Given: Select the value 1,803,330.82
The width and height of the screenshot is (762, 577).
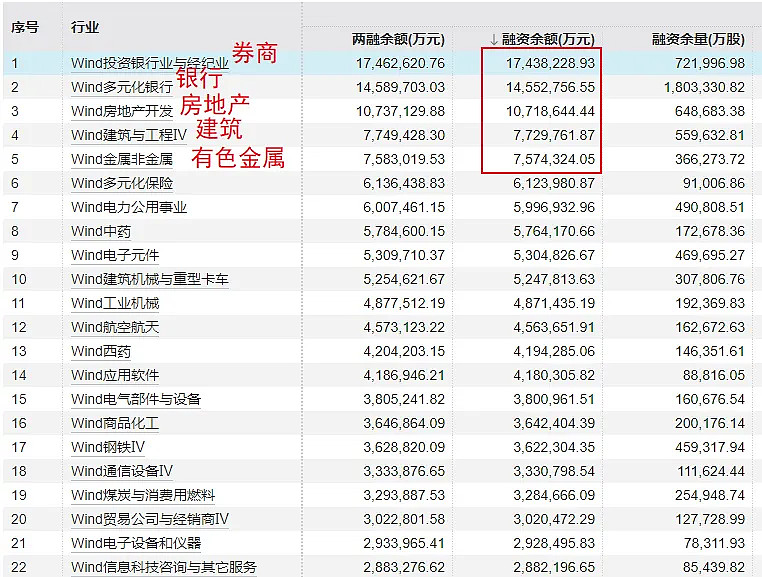Looking at the screenshot, I should tap(704, 87).
